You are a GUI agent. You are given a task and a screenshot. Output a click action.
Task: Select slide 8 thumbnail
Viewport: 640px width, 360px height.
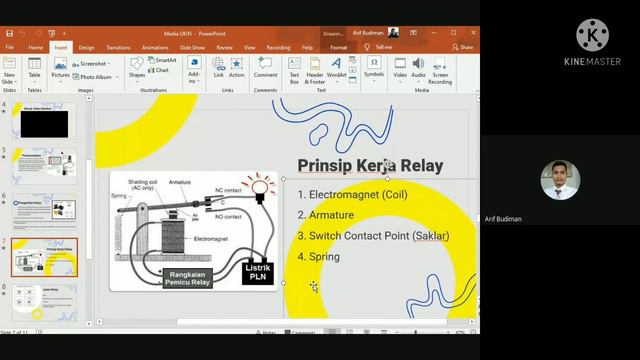44,303
